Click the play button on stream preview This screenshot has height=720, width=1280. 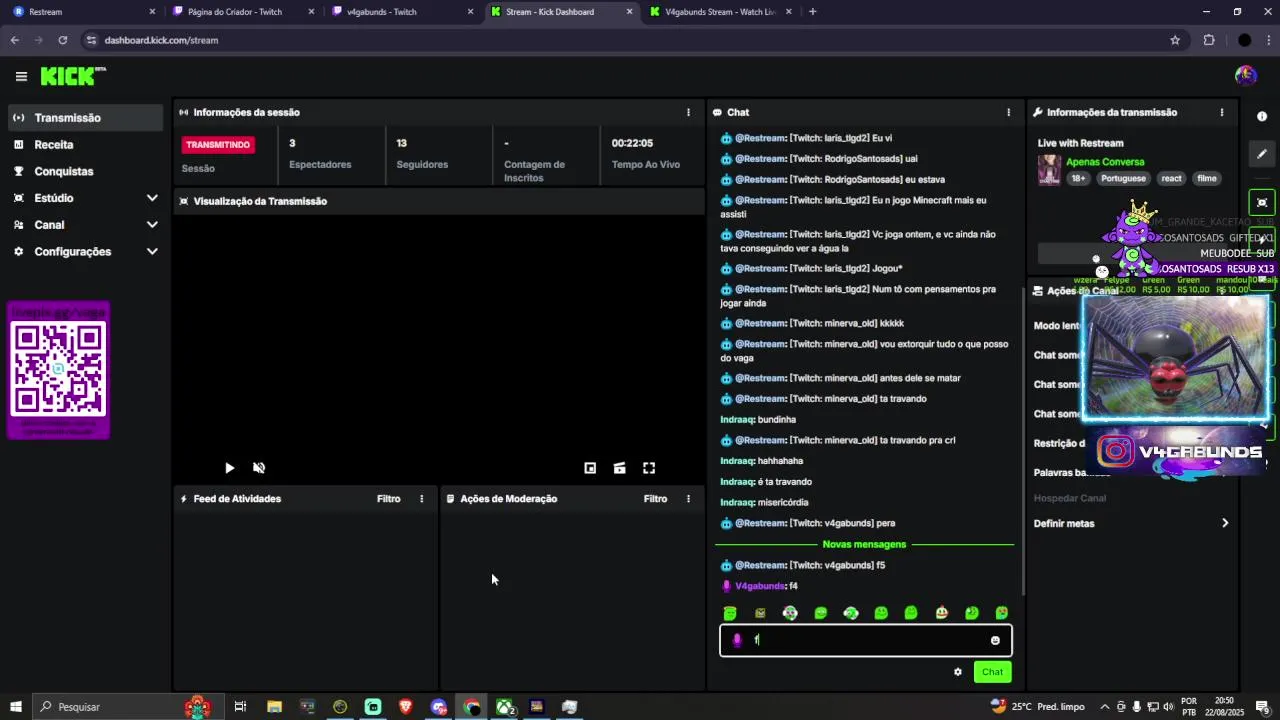229,468
